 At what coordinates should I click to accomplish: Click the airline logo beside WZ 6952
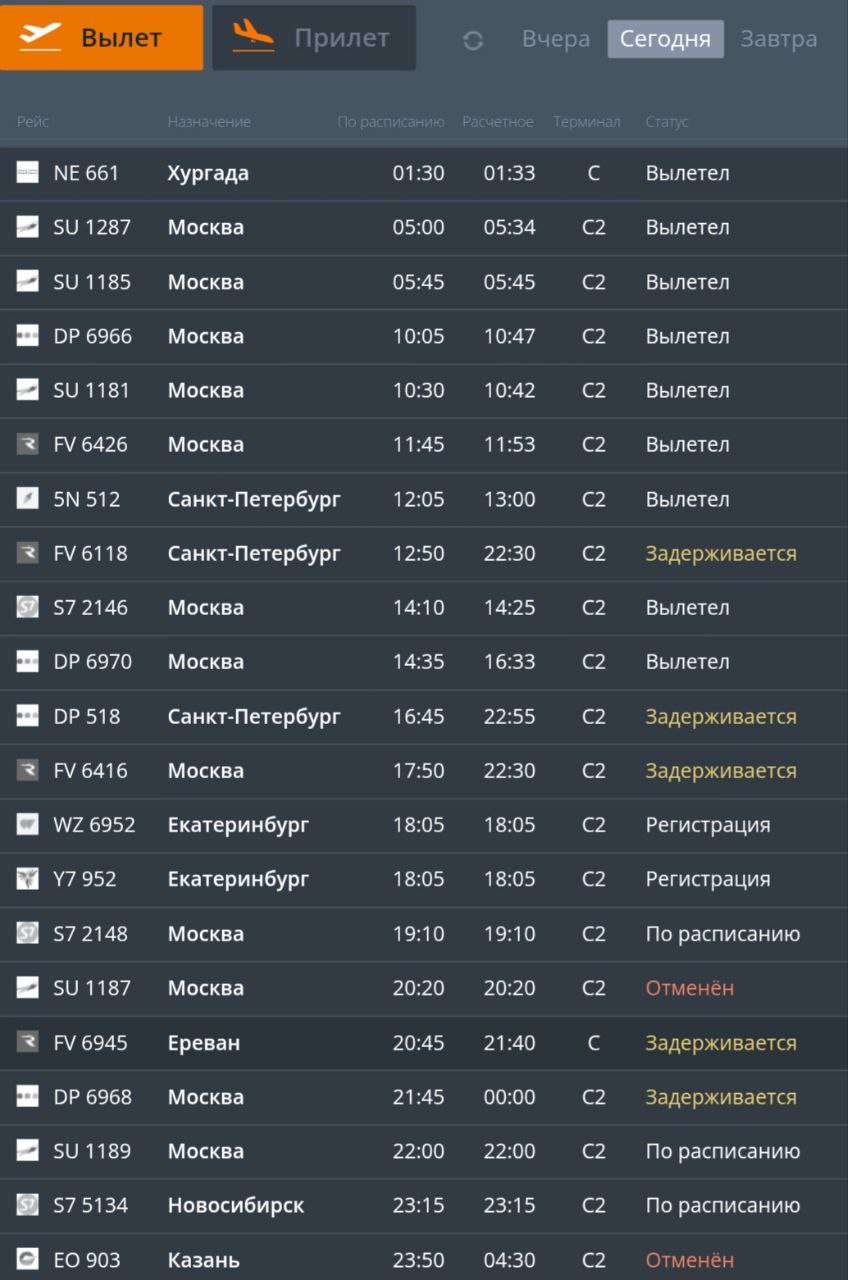[x=27, y=825]
